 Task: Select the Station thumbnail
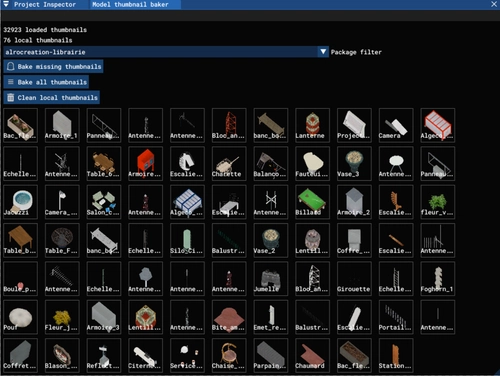click(x=396, y=355)
